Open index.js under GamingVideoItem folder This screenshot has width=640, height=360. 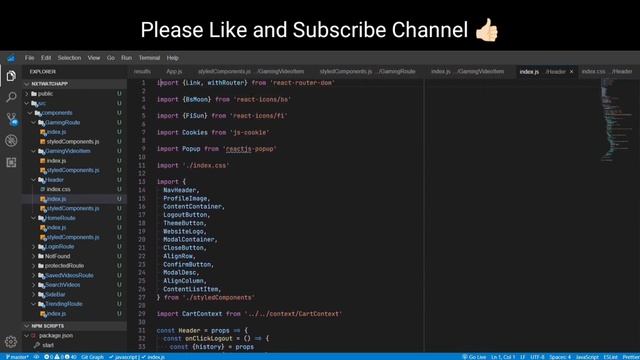click(x=74, y=161)
